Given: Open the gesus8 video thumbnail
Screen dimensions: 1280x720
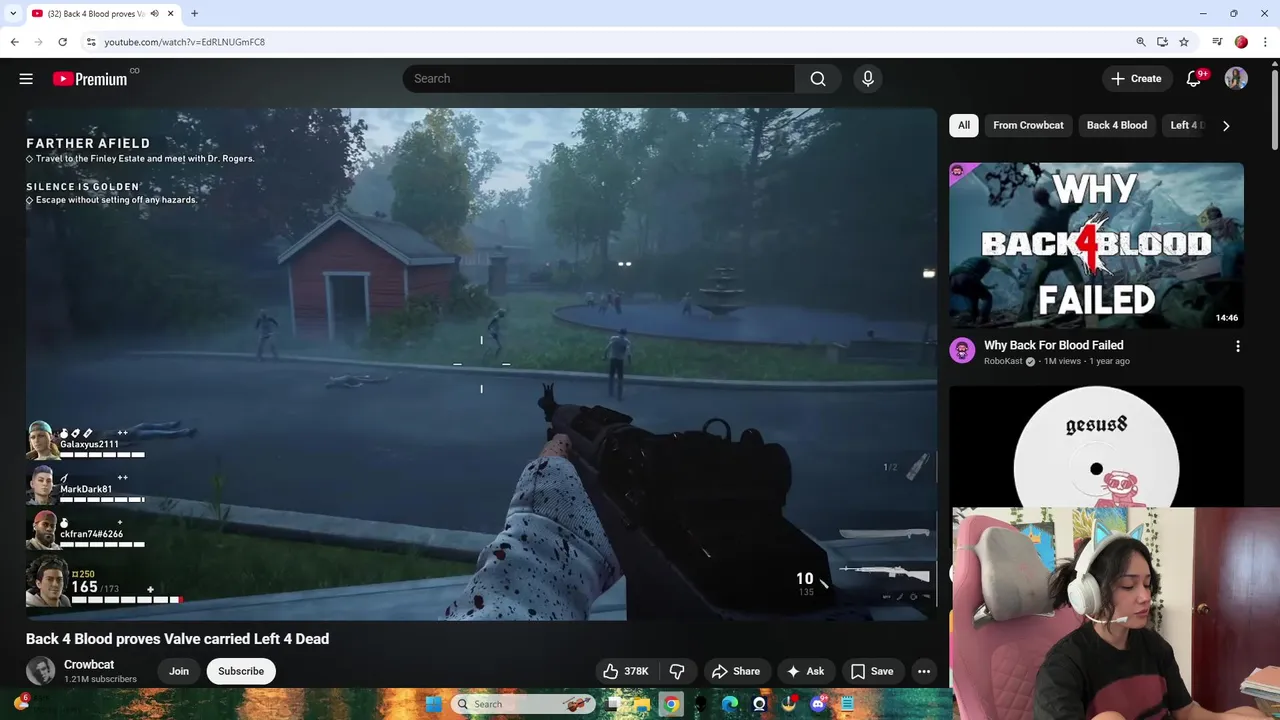Looking at the screenshot, I should click(1096, 446).
